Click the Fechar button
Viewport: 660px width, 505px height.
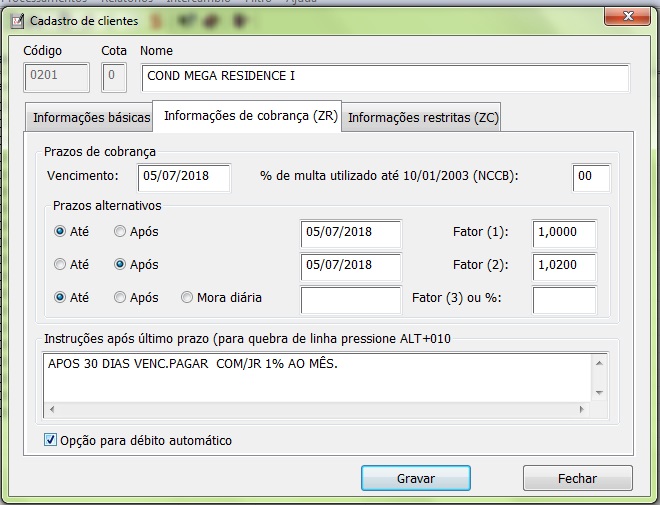[x=577, y=479]
